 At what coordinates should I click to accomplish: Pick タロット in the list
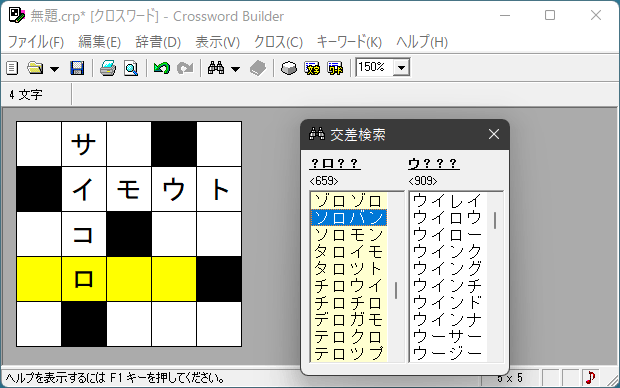tap(349, 269)
